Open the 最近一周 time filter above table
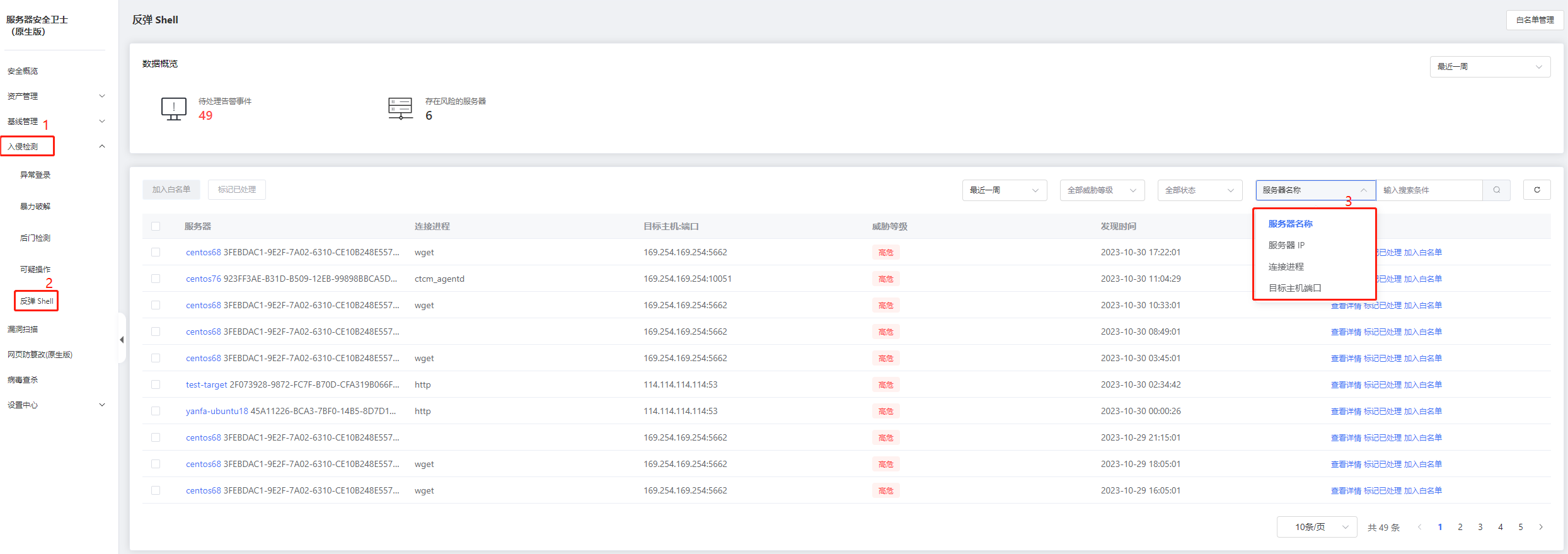This screenshot has width=1568, height=554. point(1005,190)
